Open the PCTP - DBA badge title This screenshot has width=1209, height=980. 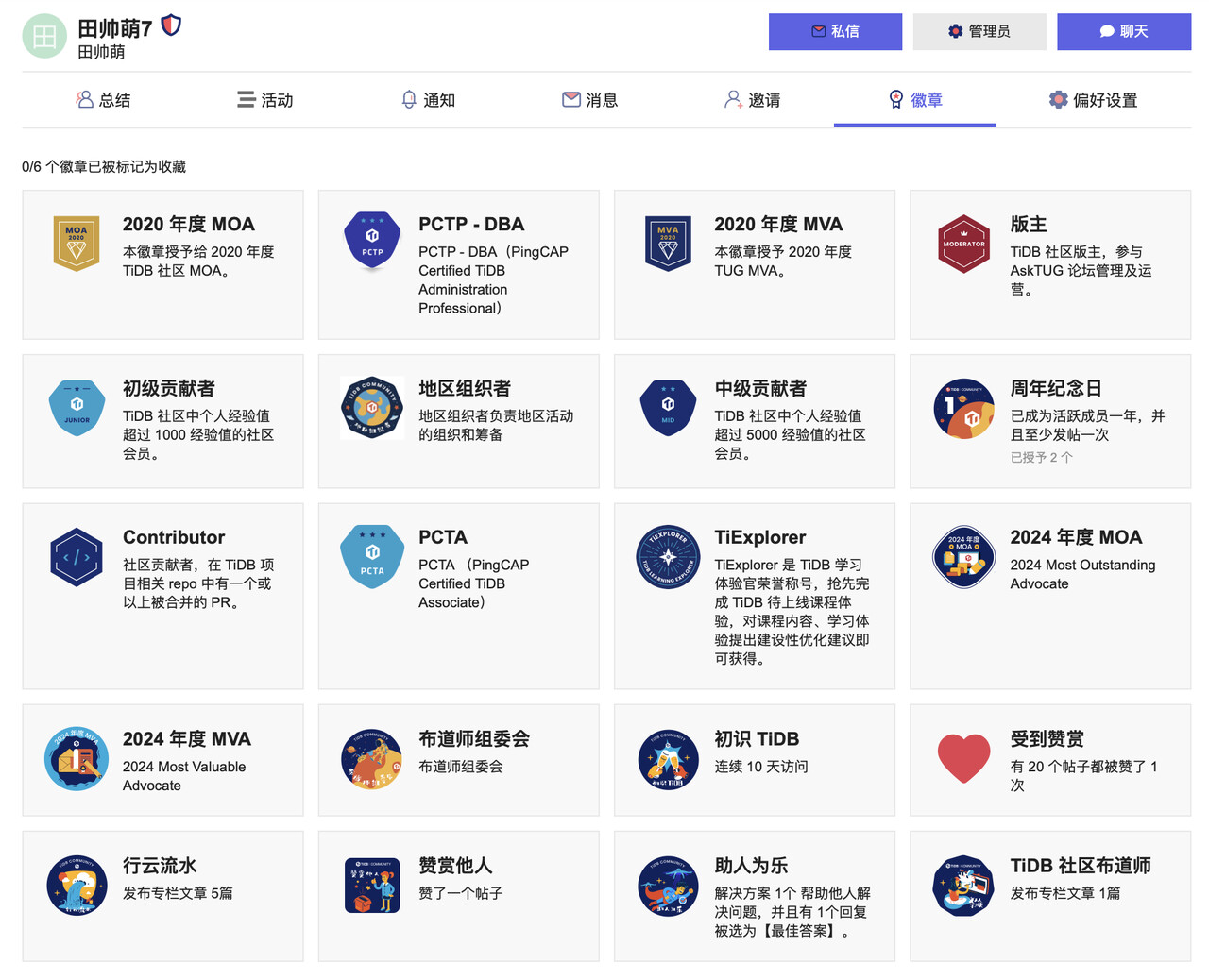pyautogui.click(x=471, y=225)
